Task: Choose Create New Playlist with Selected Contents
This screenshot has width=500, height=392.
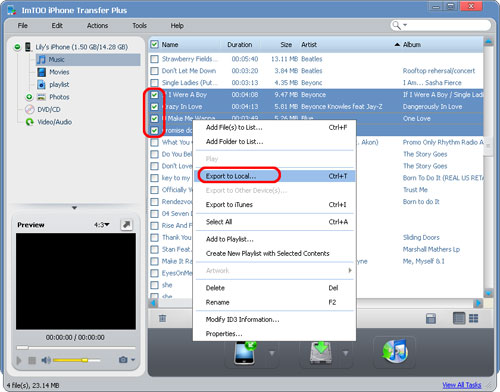Action: [x=275, y=254]
